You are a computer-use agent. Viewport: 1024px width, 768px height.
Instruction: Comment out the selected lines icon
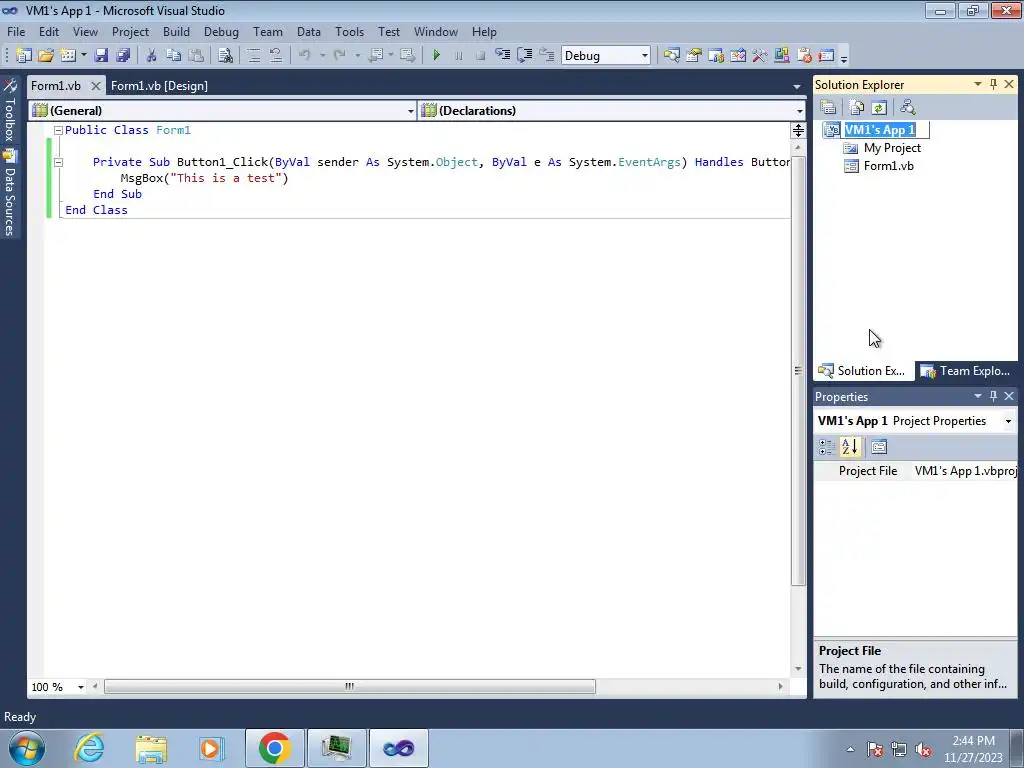click(253, 56)
